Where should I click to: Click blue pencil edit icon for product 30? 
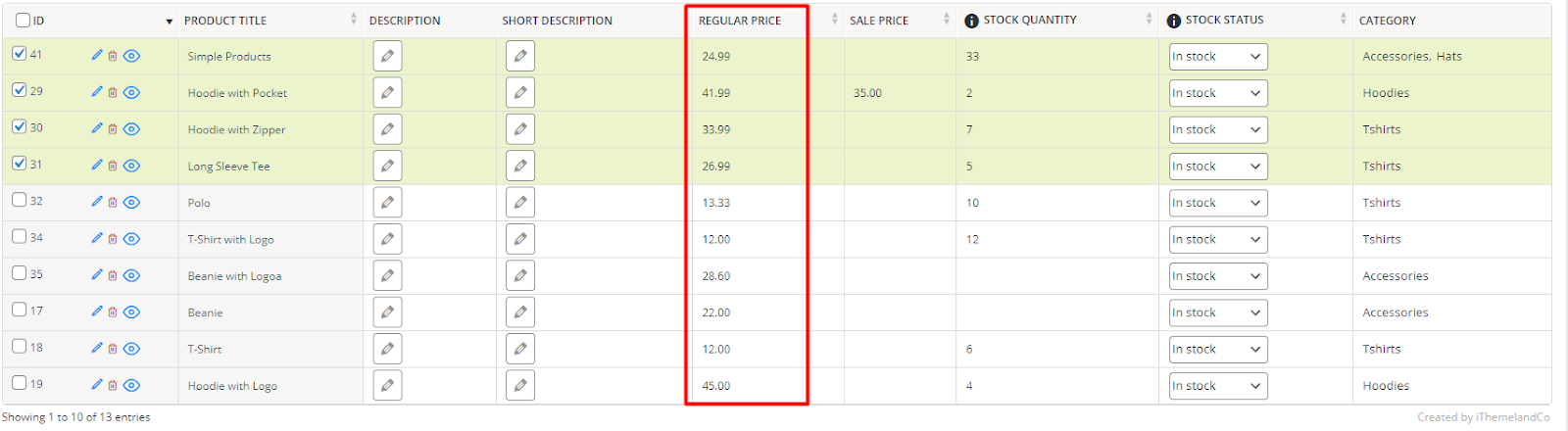[97, 128]
